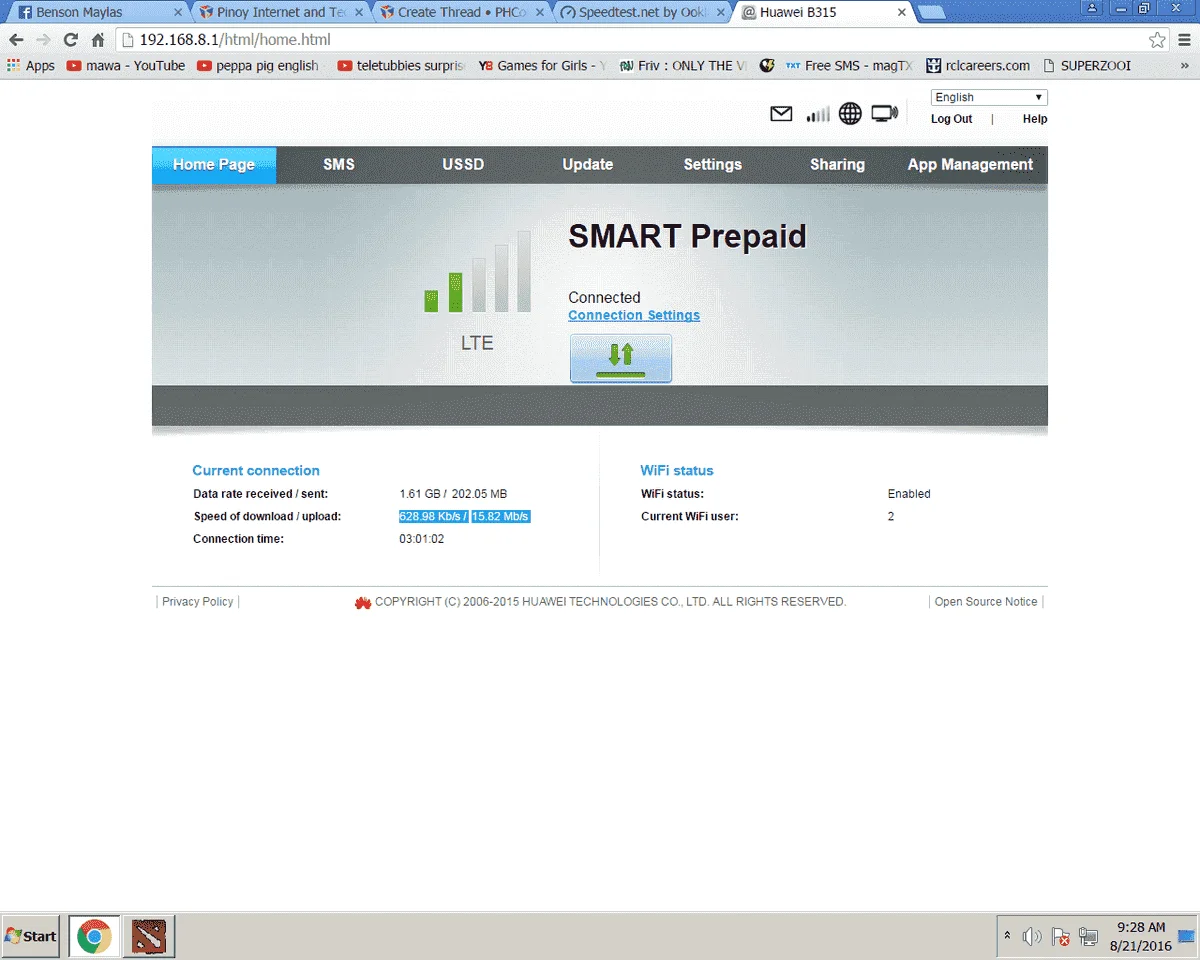Viewport: 1200px width, 960px height.
Task: Click the WiFi status heading
Action: tap(677, 471)
